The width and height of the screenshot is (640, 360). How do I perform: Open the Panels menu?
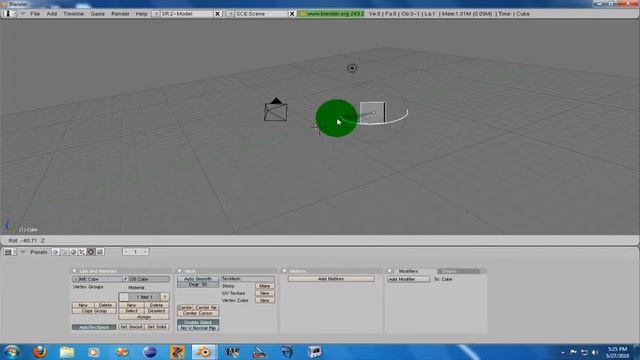click(39, 252)
